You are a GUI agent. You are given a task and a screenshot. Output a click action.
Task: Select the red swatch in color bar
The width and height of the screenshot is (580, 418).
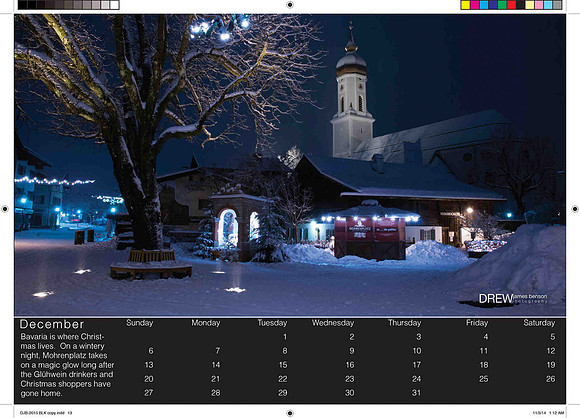(x=511, y=5)
